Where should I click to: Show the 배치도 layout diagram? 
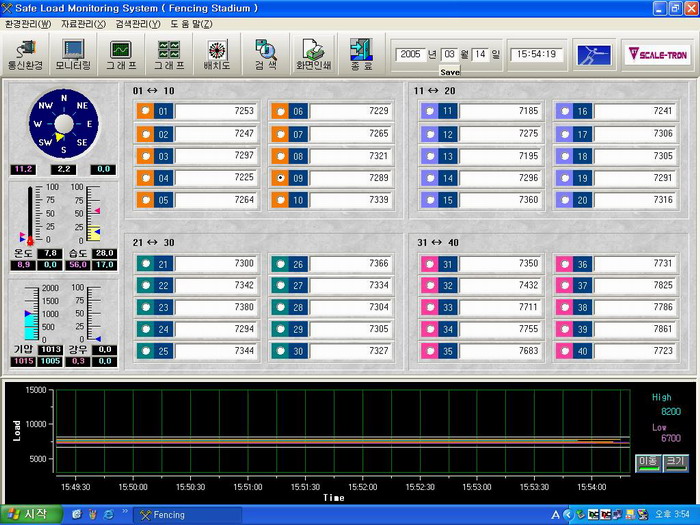216,53
